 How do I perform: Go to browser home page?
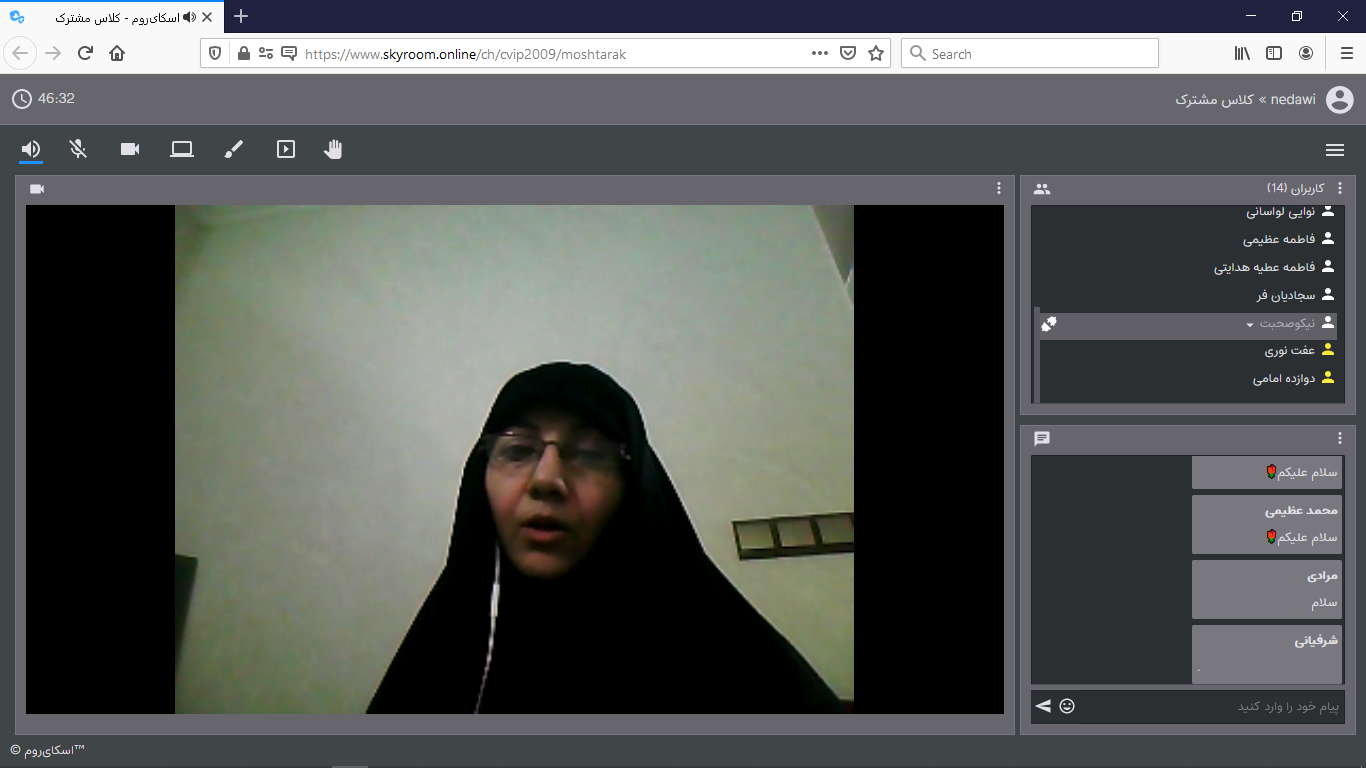point(117,54)
